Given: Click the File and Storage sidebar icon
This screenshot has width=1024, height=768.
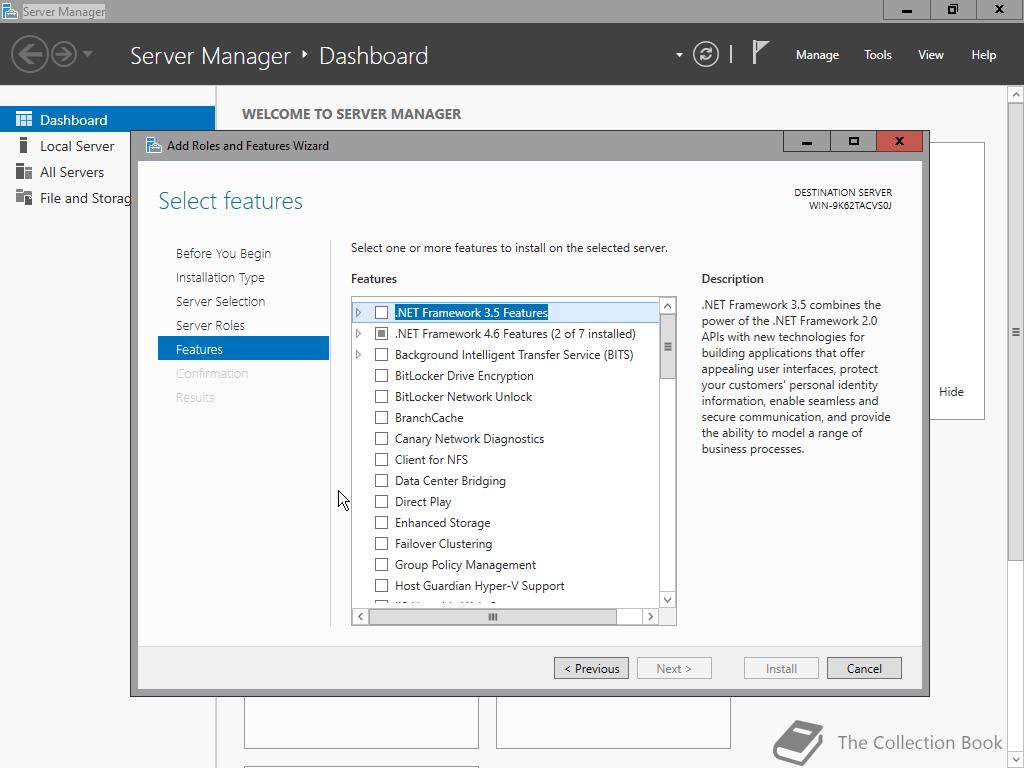Looking at the screenshot, I should tap(24, 197).
